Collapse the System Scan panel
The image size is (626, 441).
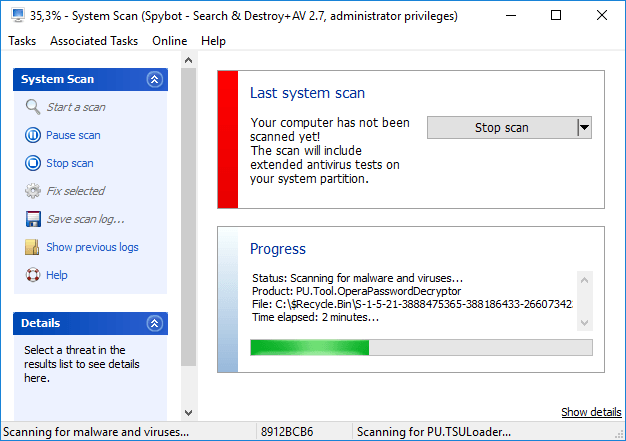pyautogui.click(x=155, y=79)
